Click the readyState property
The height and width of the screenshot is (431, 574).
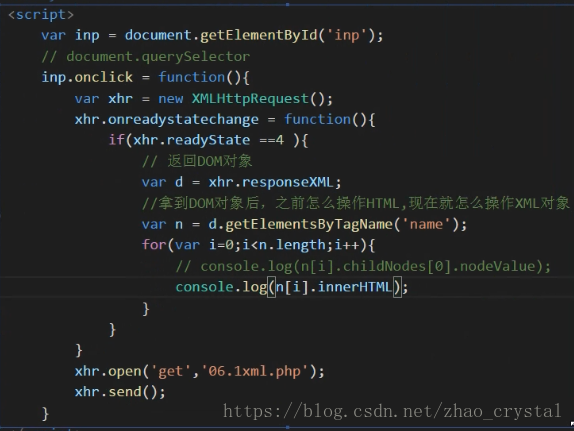208,140
